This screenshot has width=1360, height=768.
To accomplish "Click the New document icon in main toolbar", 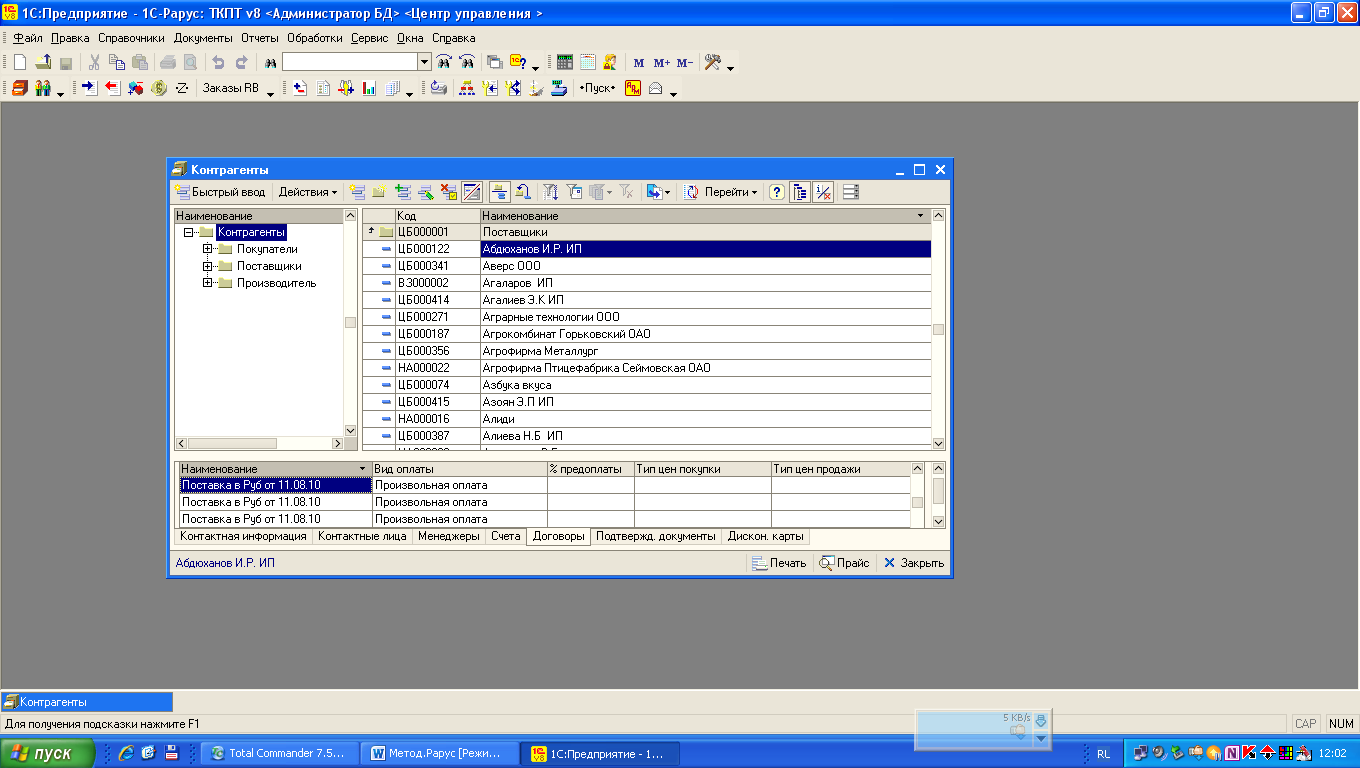I will (20, 62).
